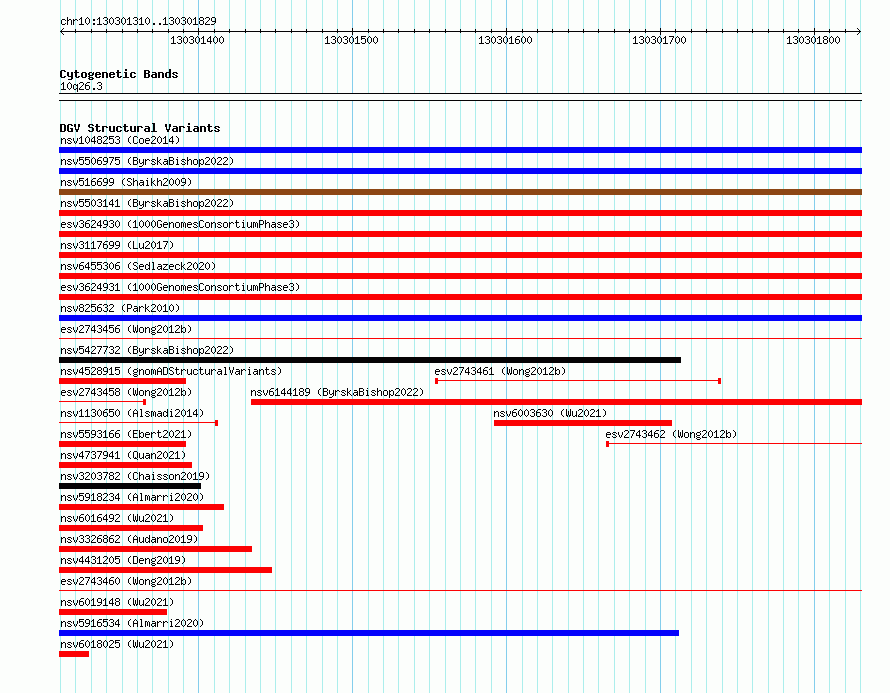Click esv3624930 (1000GenomesConsortiumPhase3) label
The width and height of the screenshot is (890, 693).
(x=180, y=224)
